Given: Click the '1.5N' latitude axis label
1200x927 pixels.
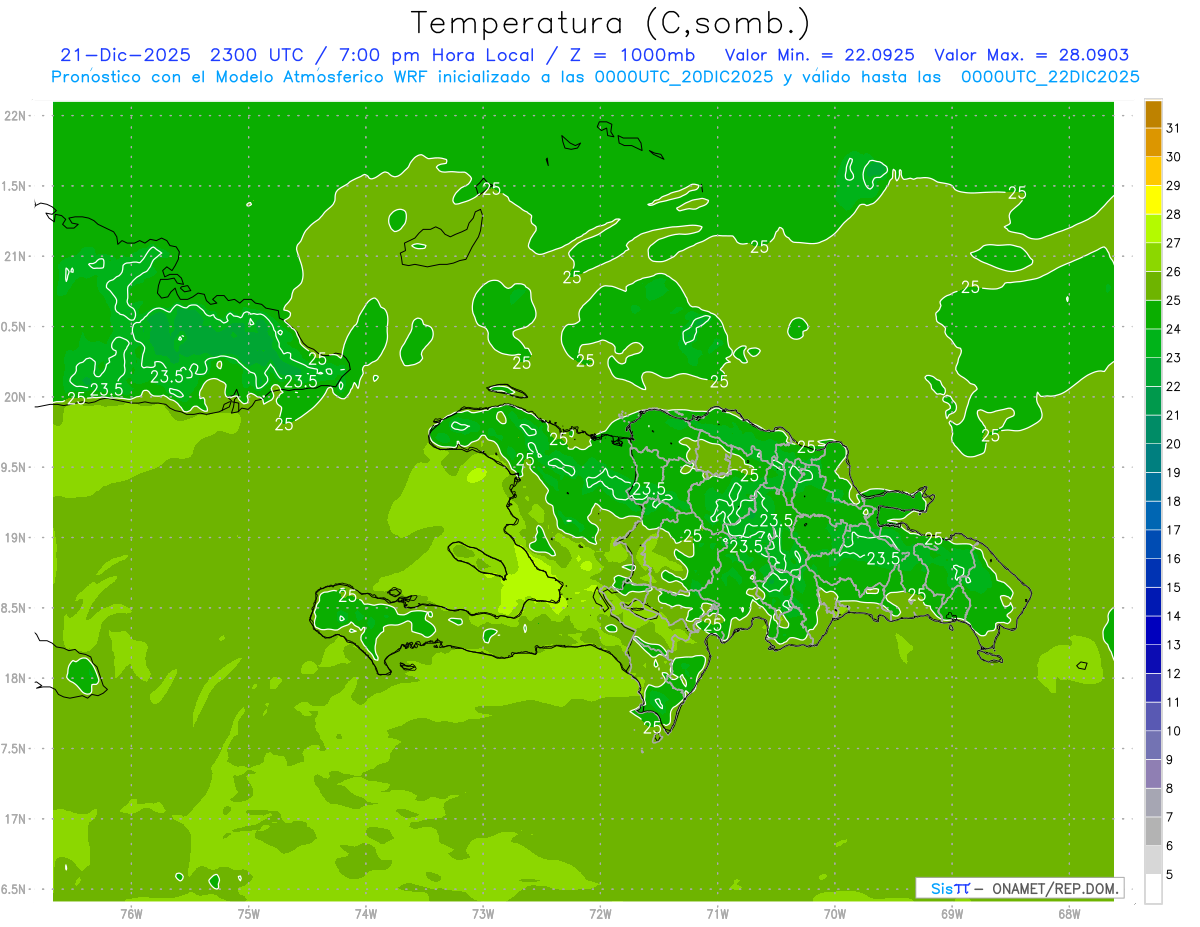Looking at the screenshot, I should tap(15, 187).
